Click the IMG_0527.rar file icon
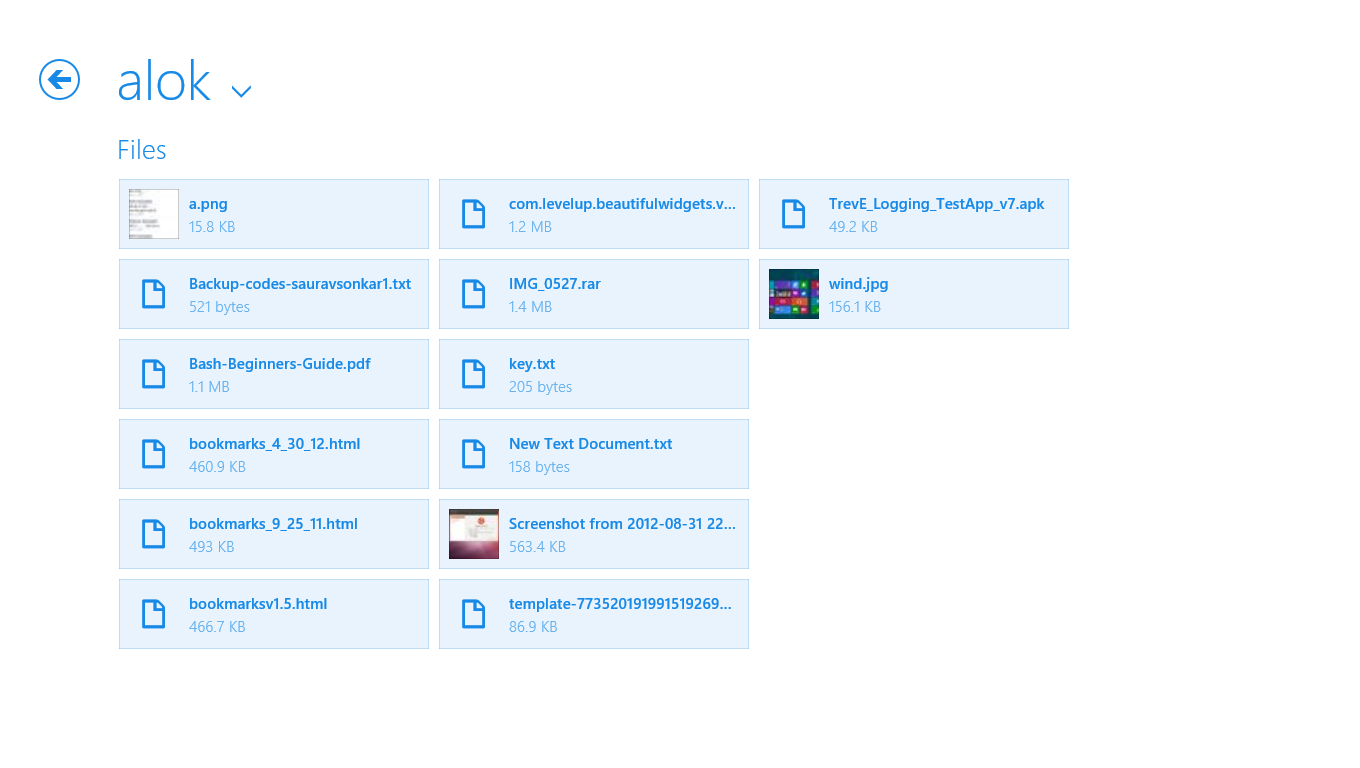The image size is (1360, 768). tap(473, 294)
